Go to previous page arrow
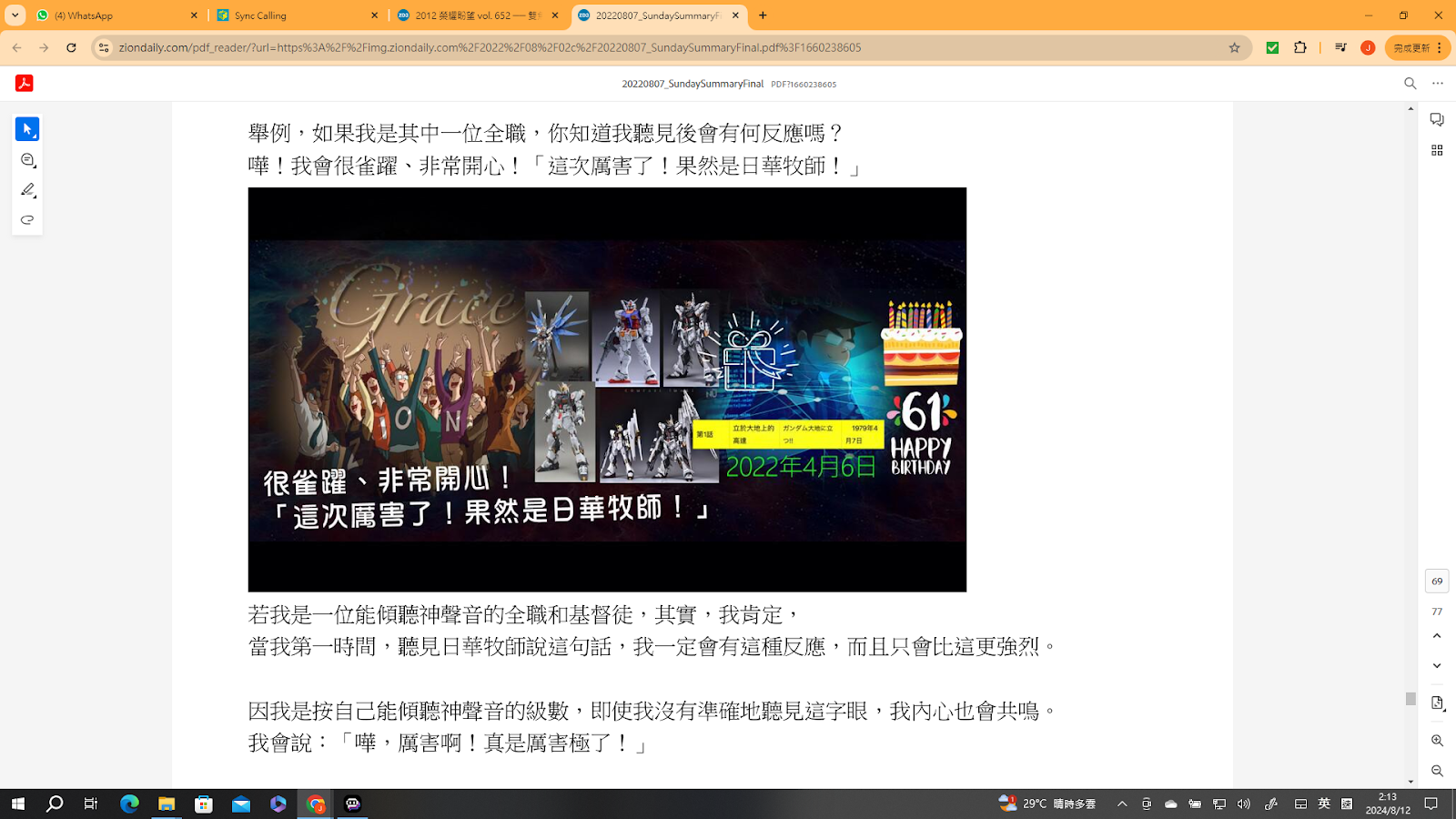The height and width of the screenshot is (819, 1456). click(x=1437, y=636)
